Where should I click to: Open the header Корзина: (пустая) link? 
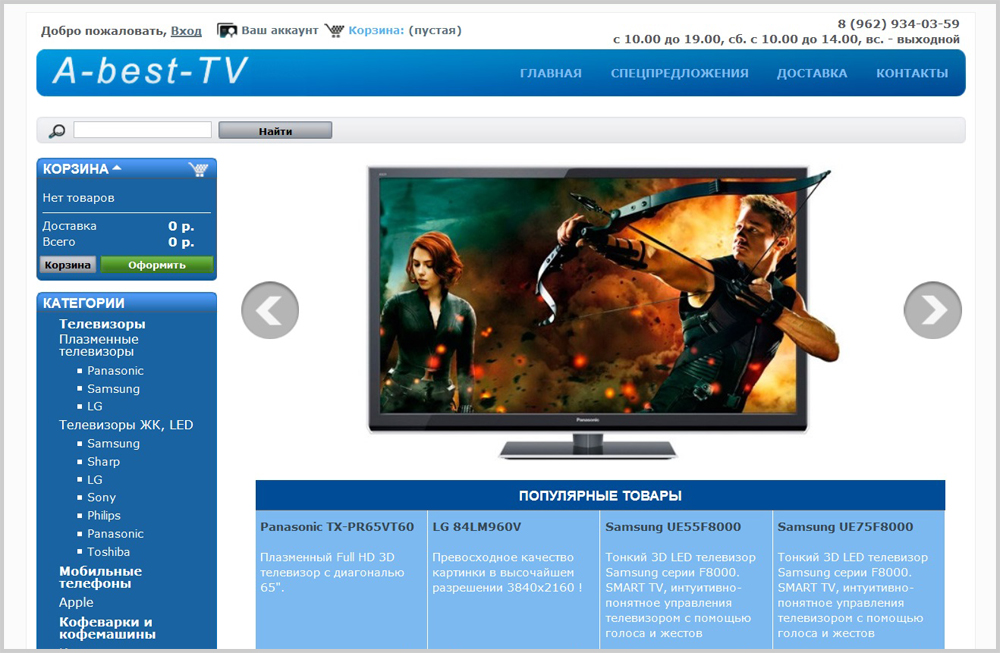(405, 30)
